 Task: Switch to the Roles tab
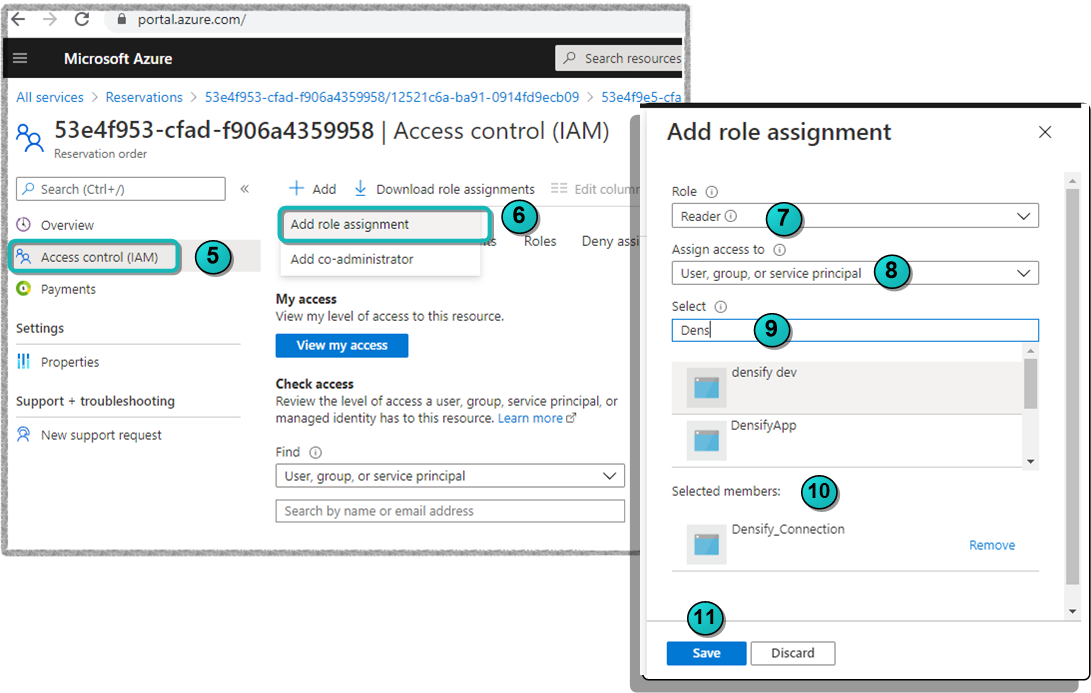540,241
